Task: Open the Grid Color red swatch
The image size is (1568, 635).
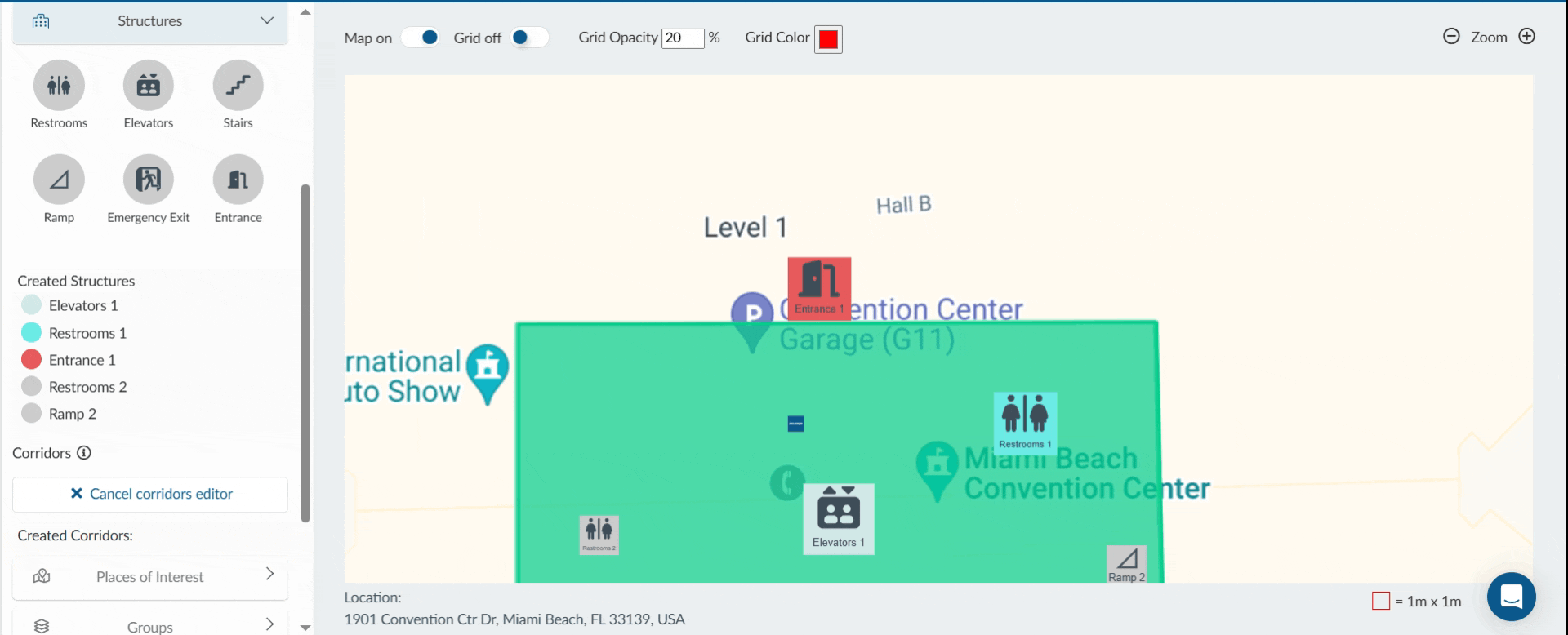Action: coord(828,39)
